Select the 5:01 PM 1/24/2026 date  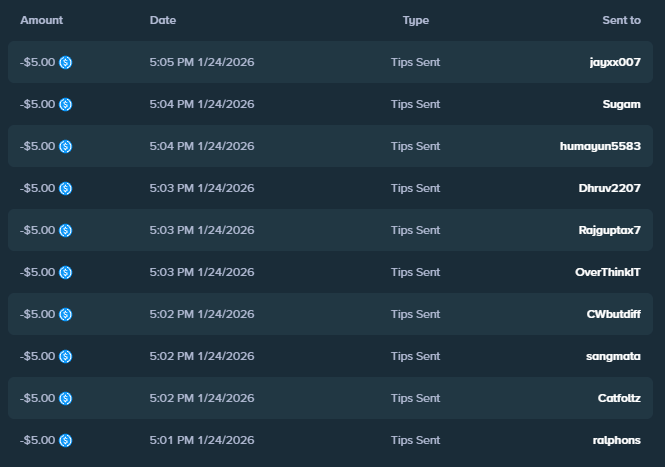click(x=202, y=440)
